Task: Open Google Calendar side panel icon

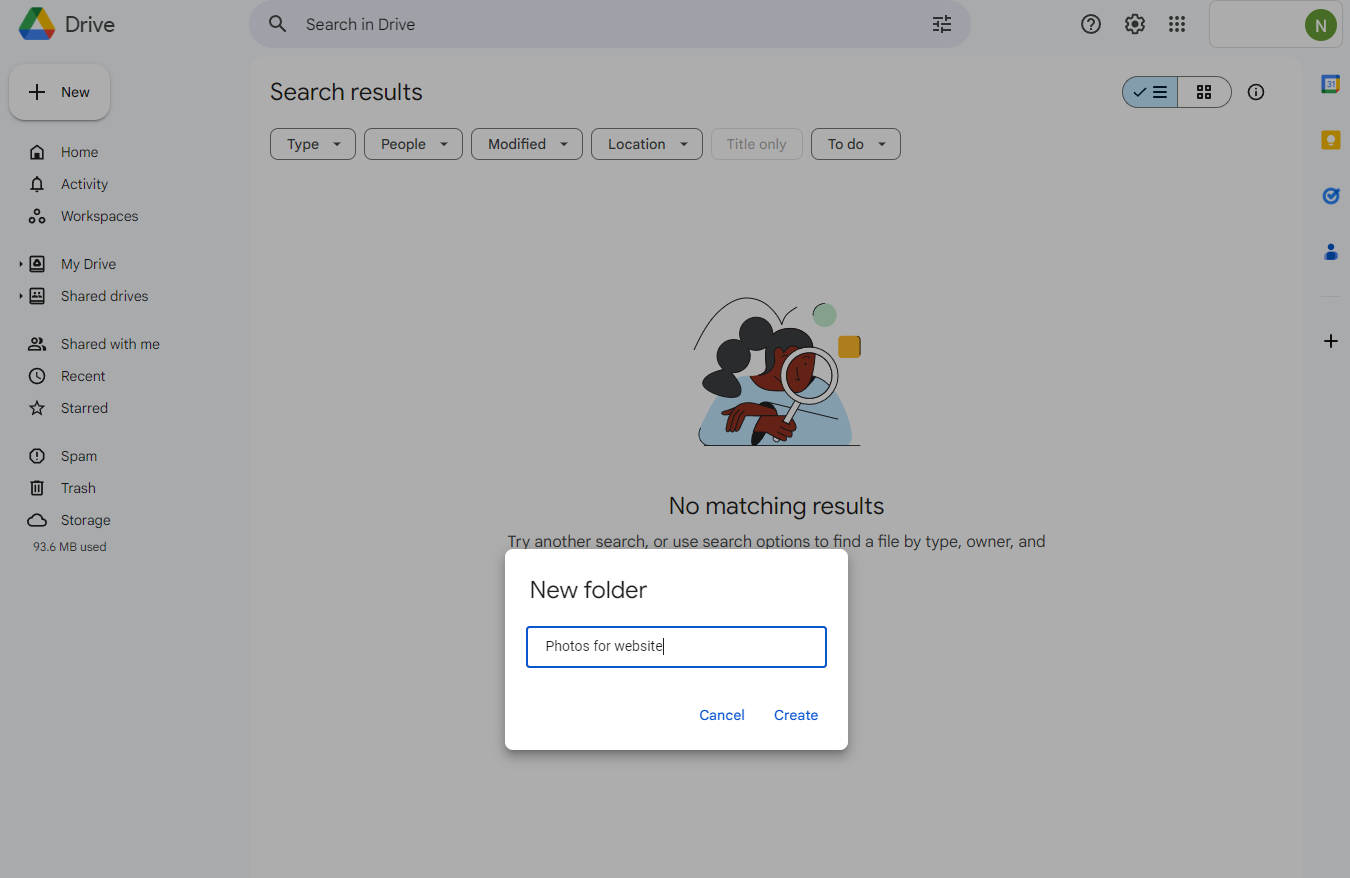Action: 1330,85
